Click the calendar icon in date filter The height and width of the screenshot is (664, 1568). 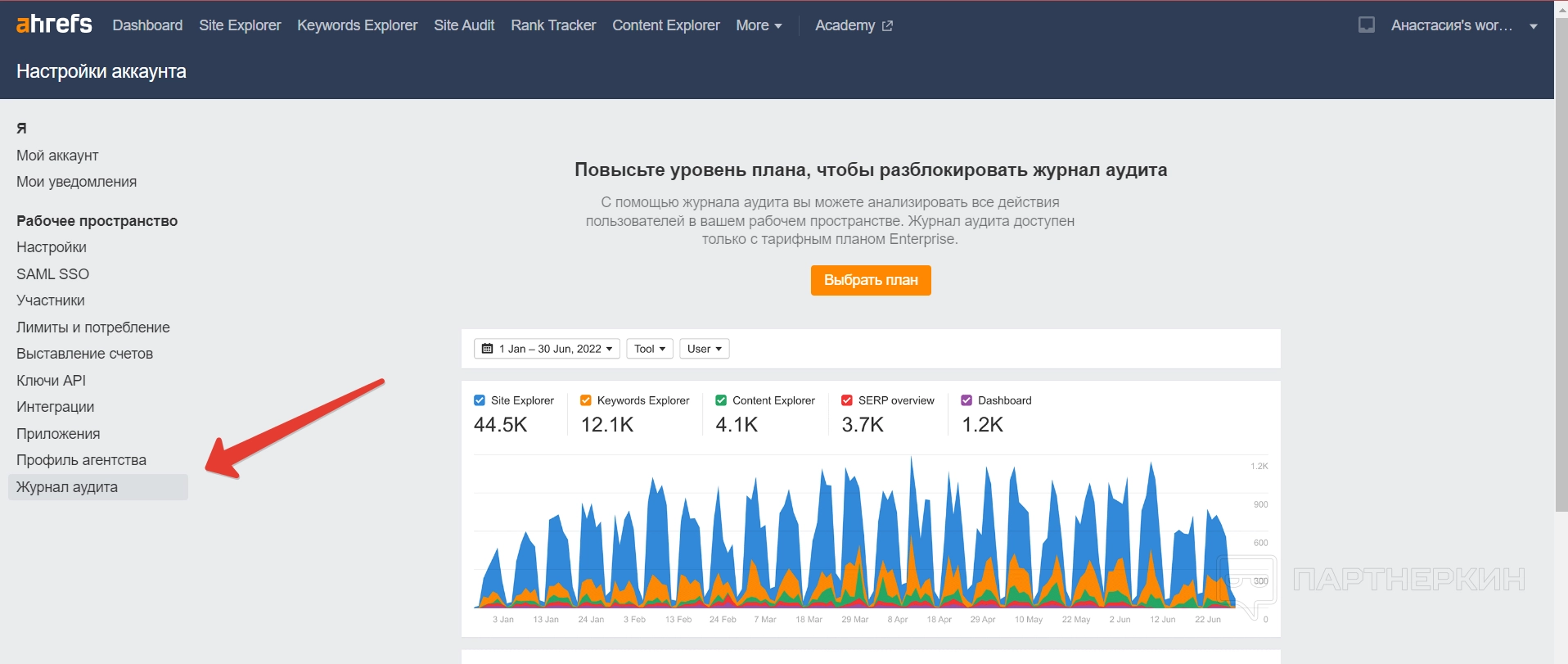(487, 349)
